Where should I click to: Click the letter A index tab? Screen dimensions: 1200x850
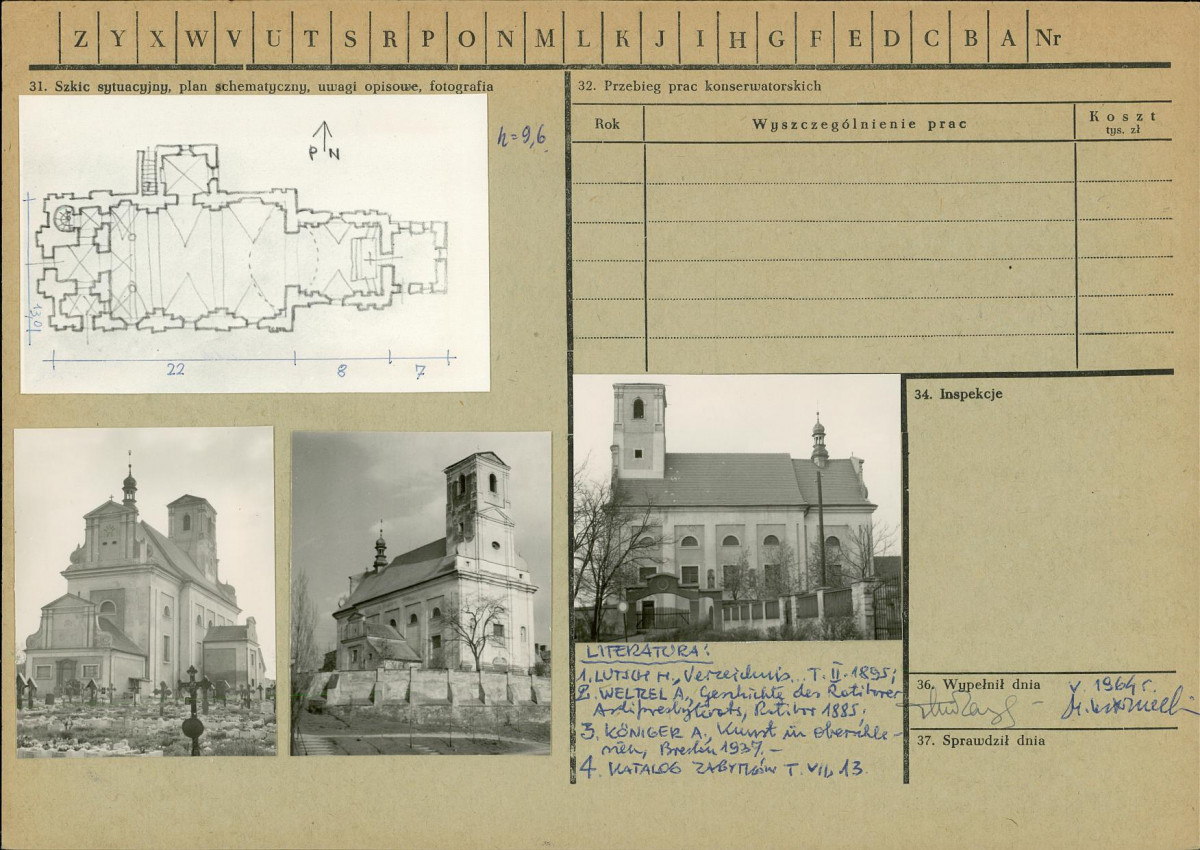1009,39
